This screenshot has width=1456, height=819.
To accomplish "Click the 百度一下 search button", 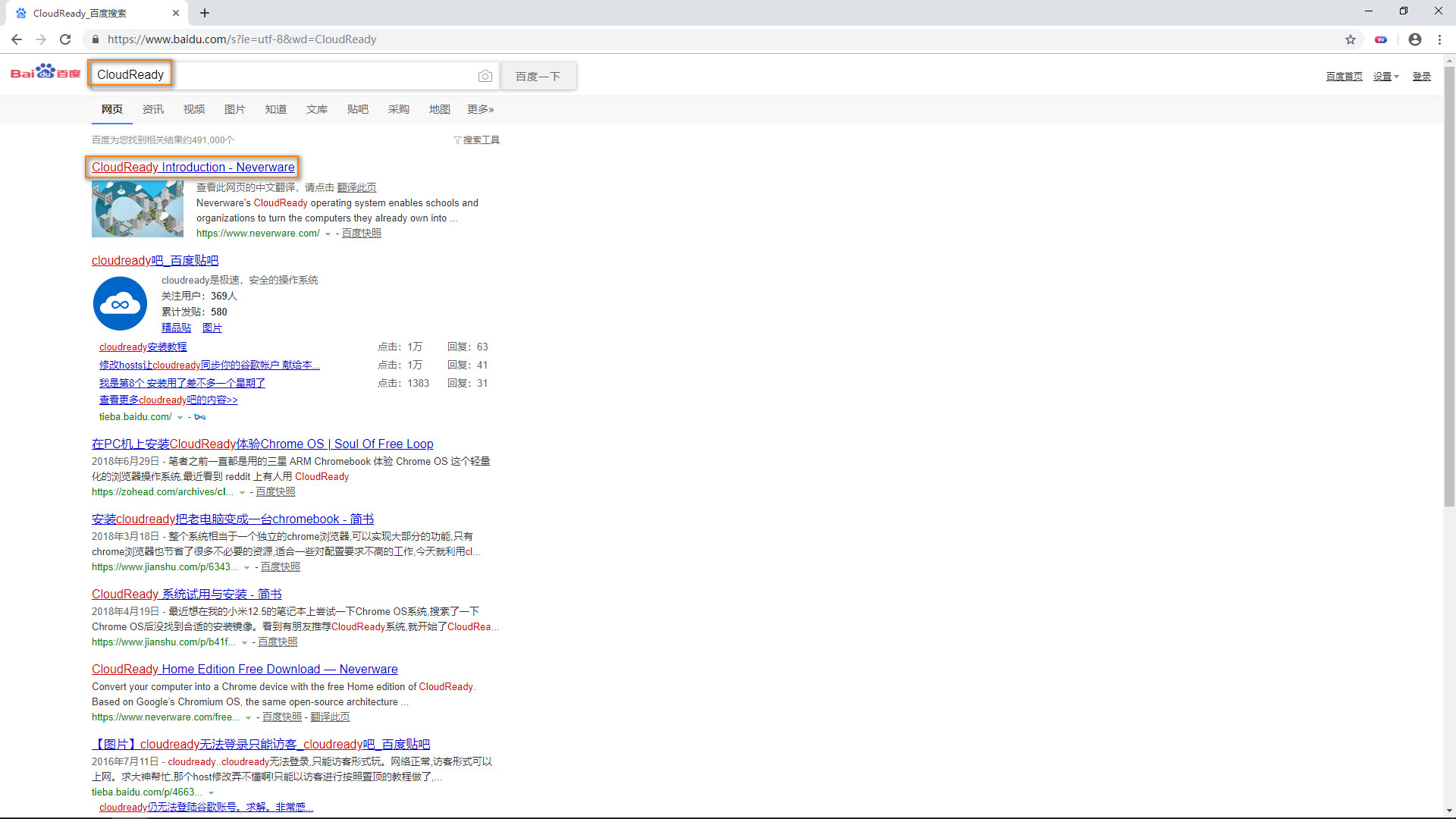I will click(538, 76).
